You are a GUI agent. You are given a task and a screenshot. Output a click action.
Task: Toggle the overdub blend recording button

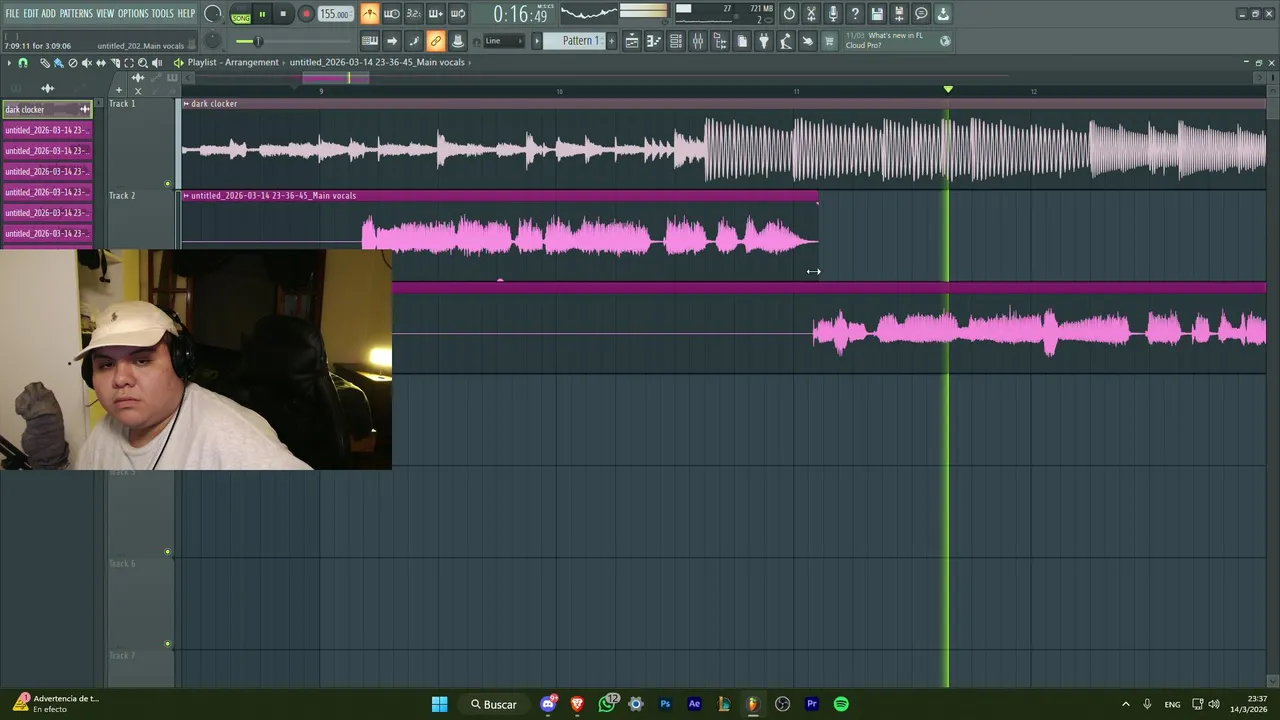click(435, 14)
